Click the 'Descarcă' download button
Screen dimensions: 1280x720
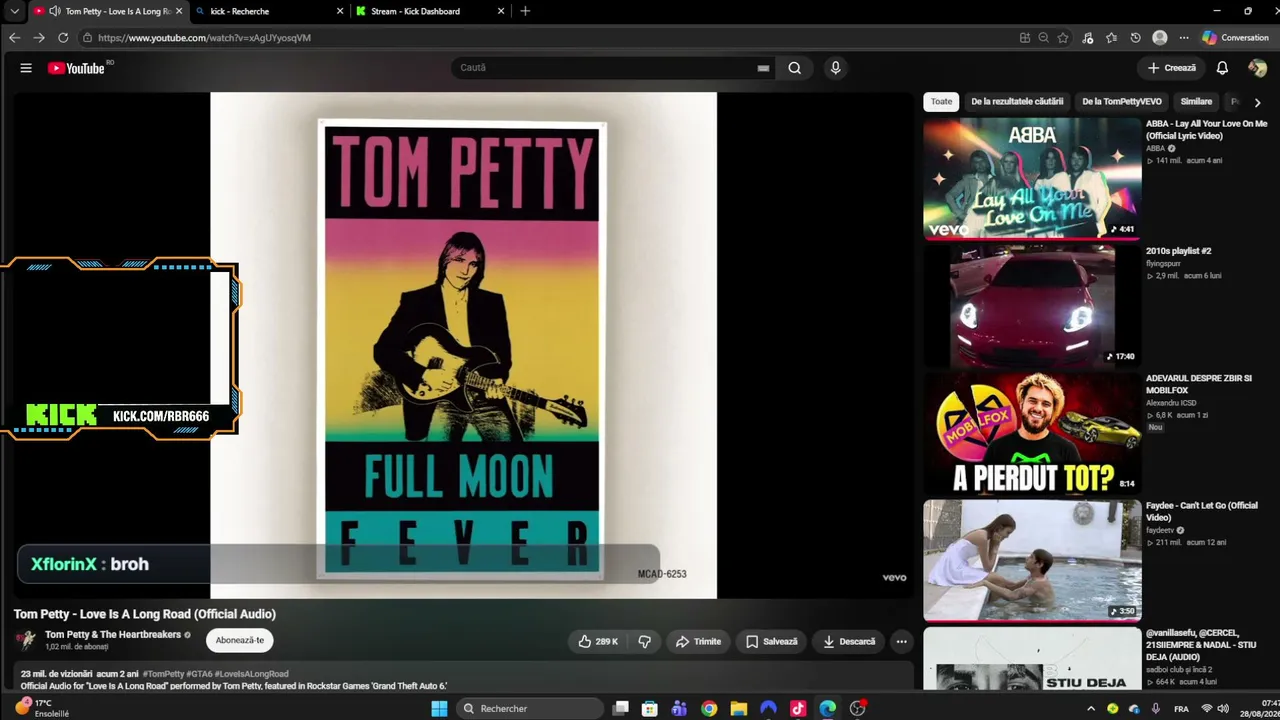(x=849, y=641)
